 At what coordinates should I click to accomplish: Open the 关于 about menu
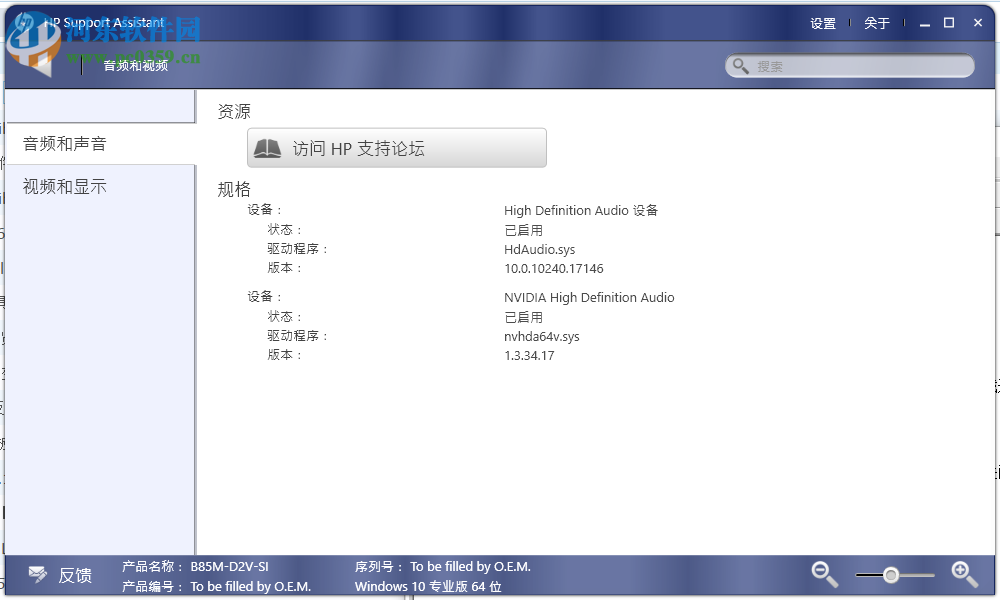coord(876,23)
